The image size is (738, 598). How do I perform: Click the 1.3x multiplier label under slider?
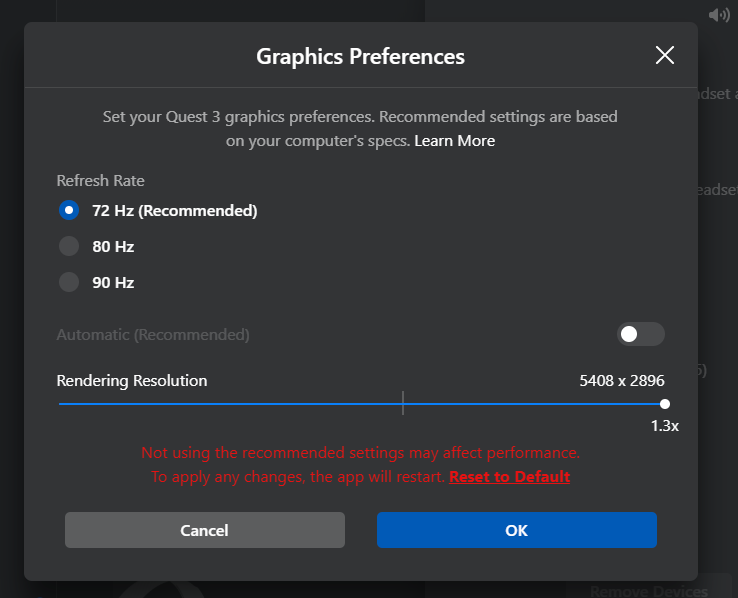665,426
